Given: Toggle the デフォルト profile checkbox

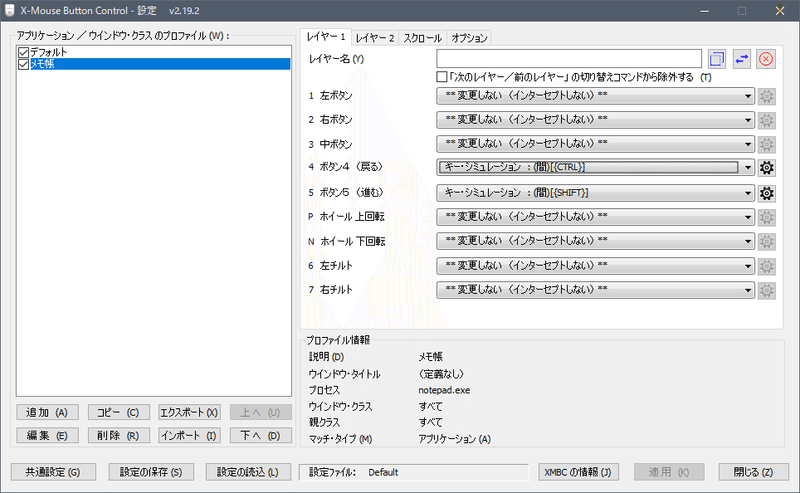Looking at the screenshot, I should coord(23,52).
